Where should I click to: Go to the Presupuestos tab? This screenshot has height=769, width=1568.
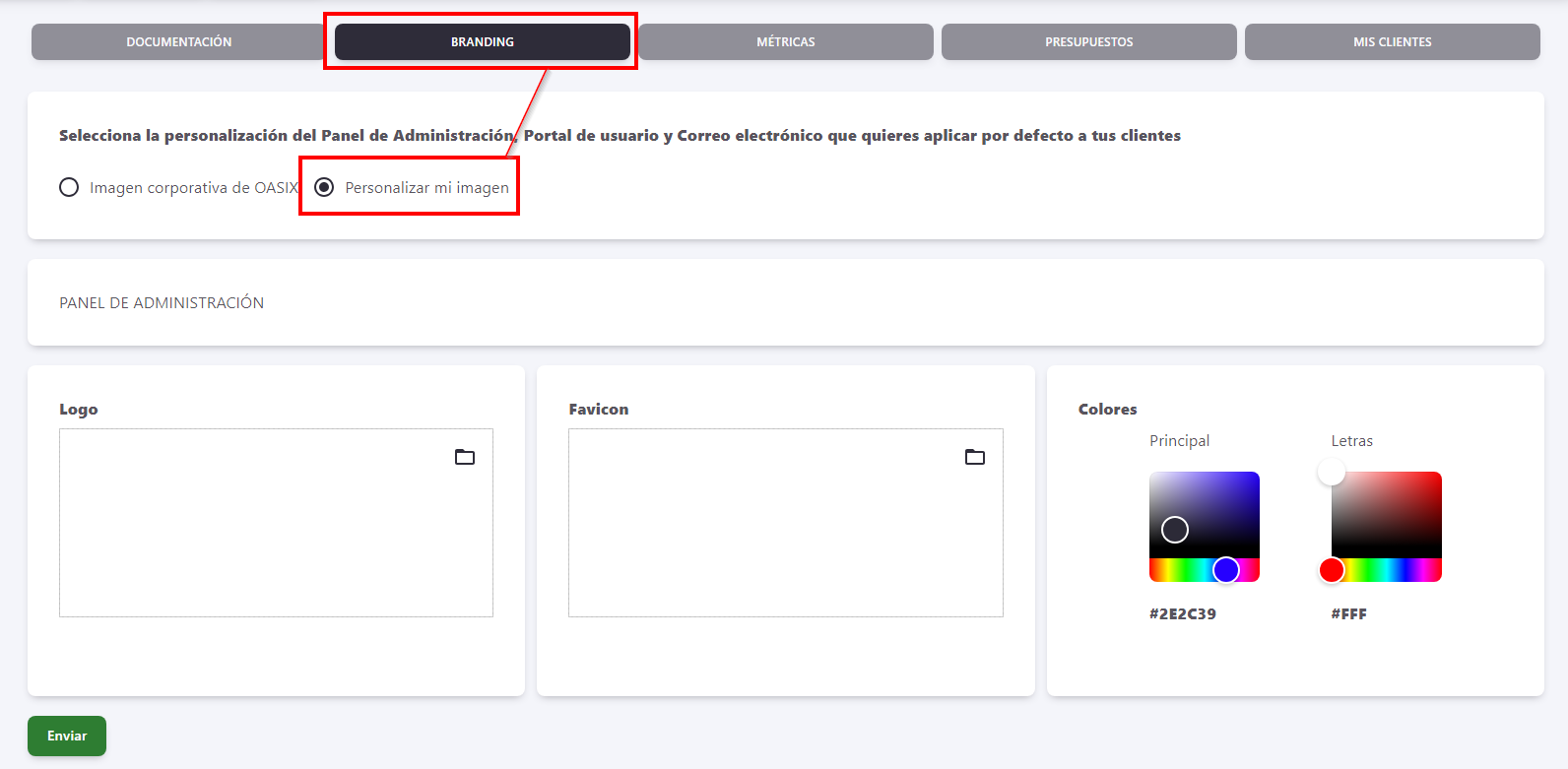(x=1088, y=42)
